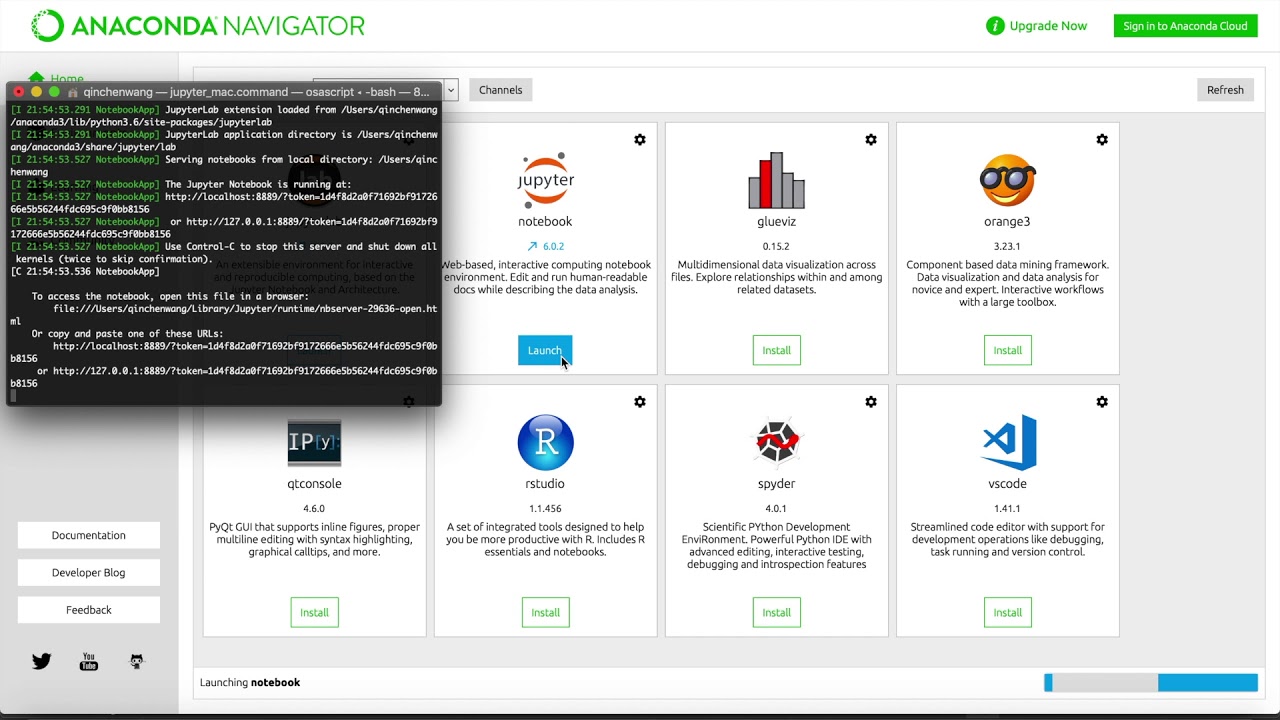Click home folder icon in Terminal title bar
Image resolution: width=1280 pixels, height=720 pixels.
[x=72, y=92]
